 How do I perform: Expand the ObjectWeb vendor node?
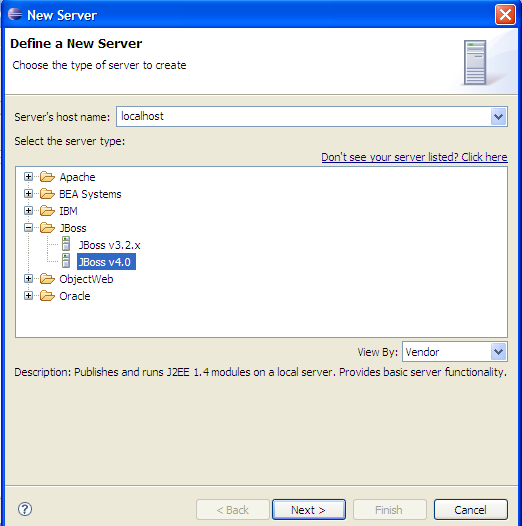(29, 278)
